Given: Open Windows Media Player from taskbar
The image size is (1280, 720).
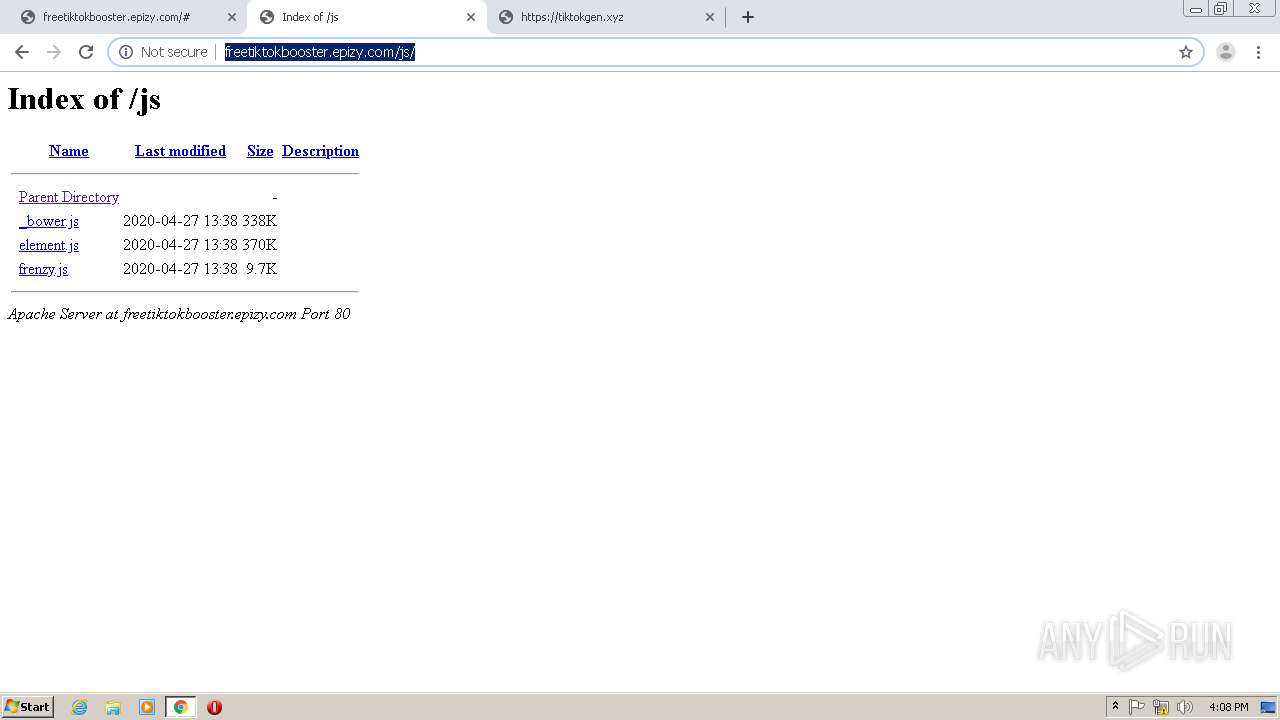Looking at the screenshot, I should (147, 707).
